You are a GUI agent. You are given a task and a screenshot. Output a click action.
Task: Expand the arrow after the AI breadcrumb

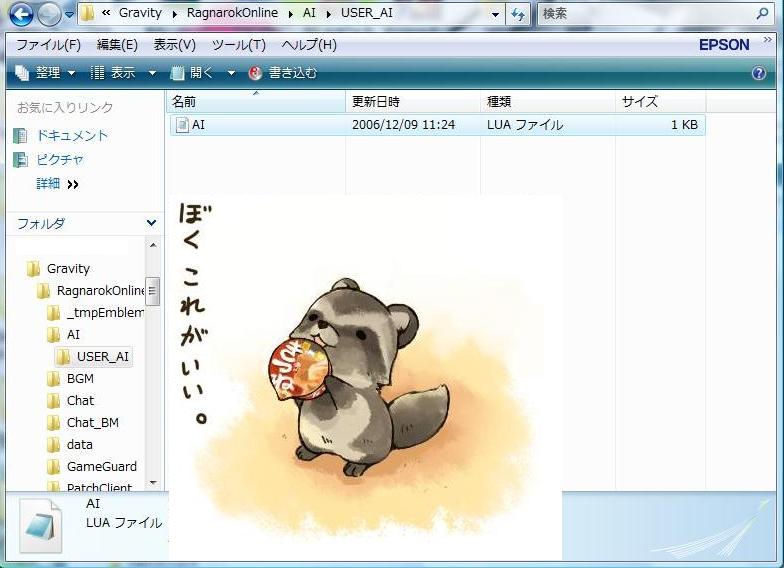(x=328, y=14)
